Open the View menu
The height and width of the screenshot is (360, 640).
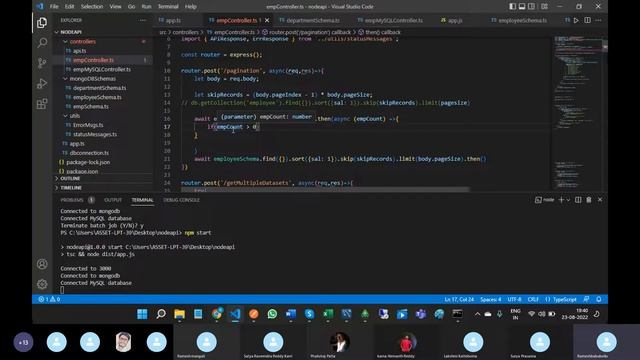(x=116, y=7)
